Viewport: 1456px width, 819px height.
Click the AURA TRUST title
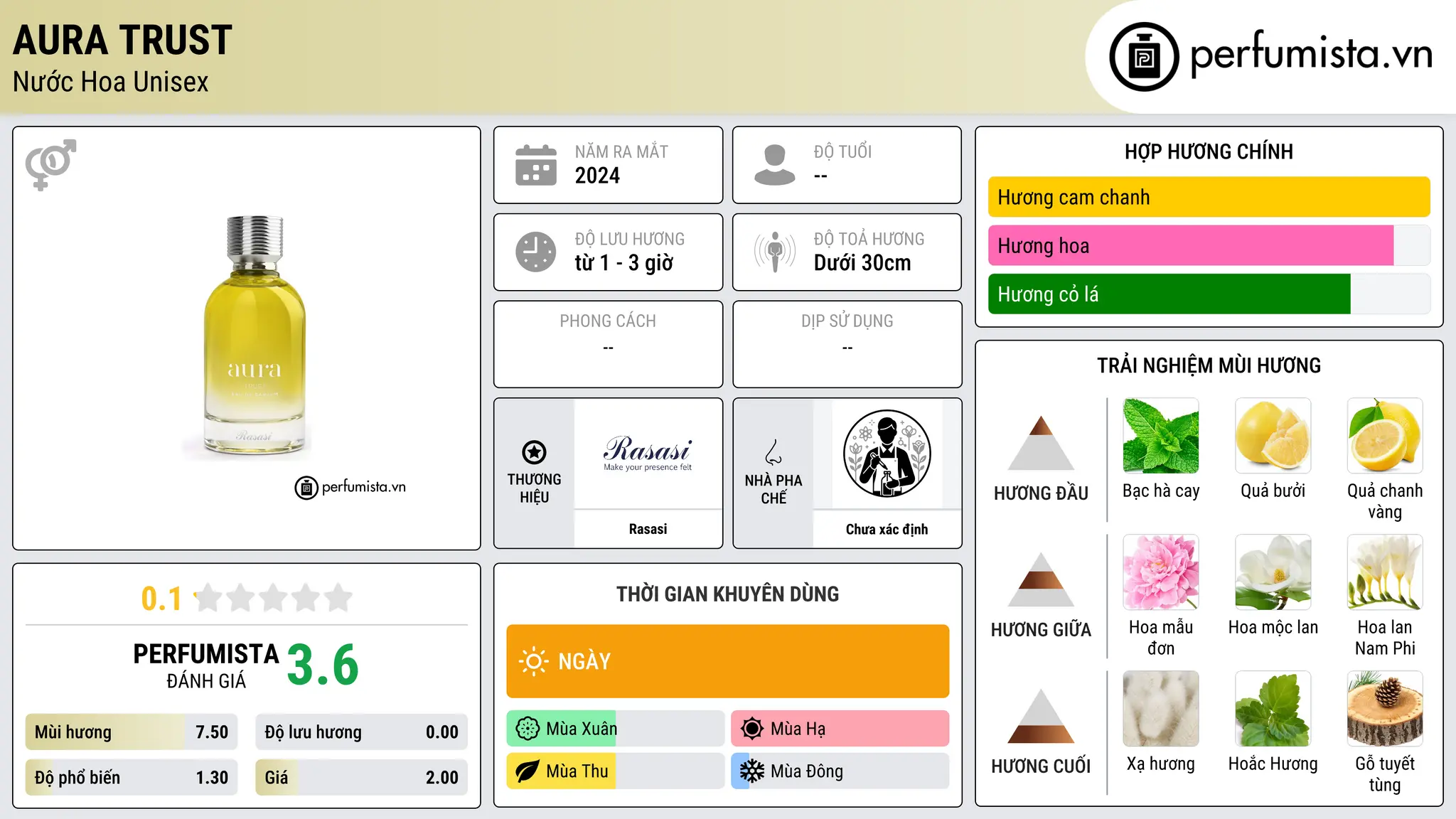pos(122,40)
